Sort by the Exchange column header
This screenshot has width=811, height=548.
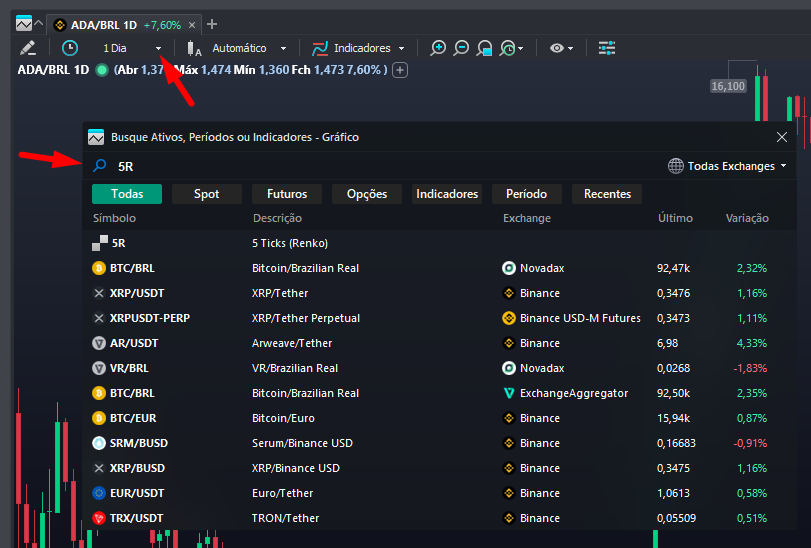527,218
